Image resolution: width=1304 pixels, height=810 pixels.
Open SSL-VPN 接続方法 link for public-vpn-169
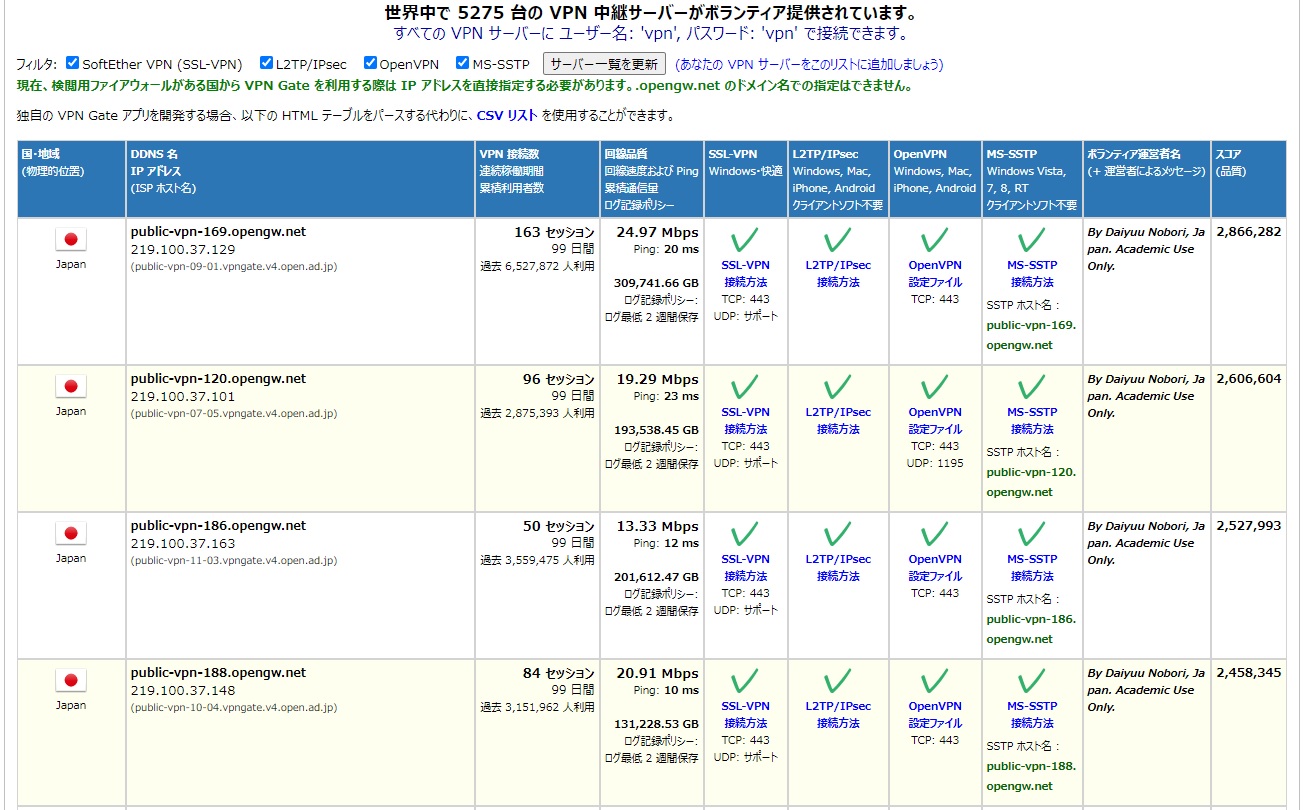(745, 274)
